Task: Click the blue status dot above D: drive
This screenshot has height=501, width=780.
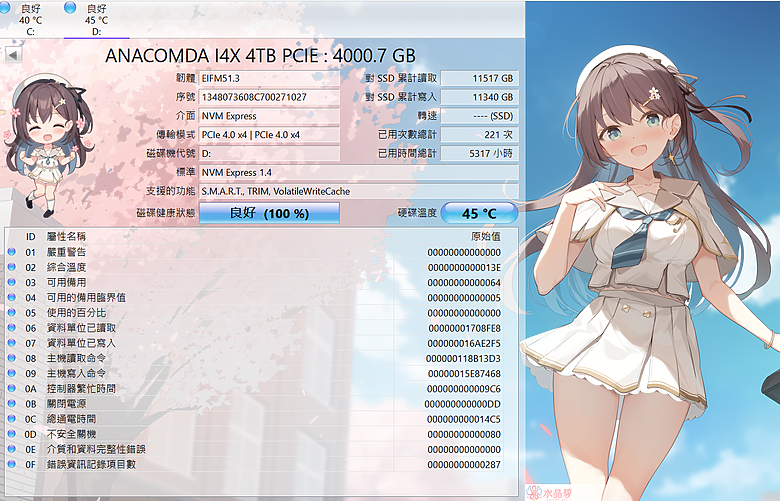Action: (x=70, y=7)
